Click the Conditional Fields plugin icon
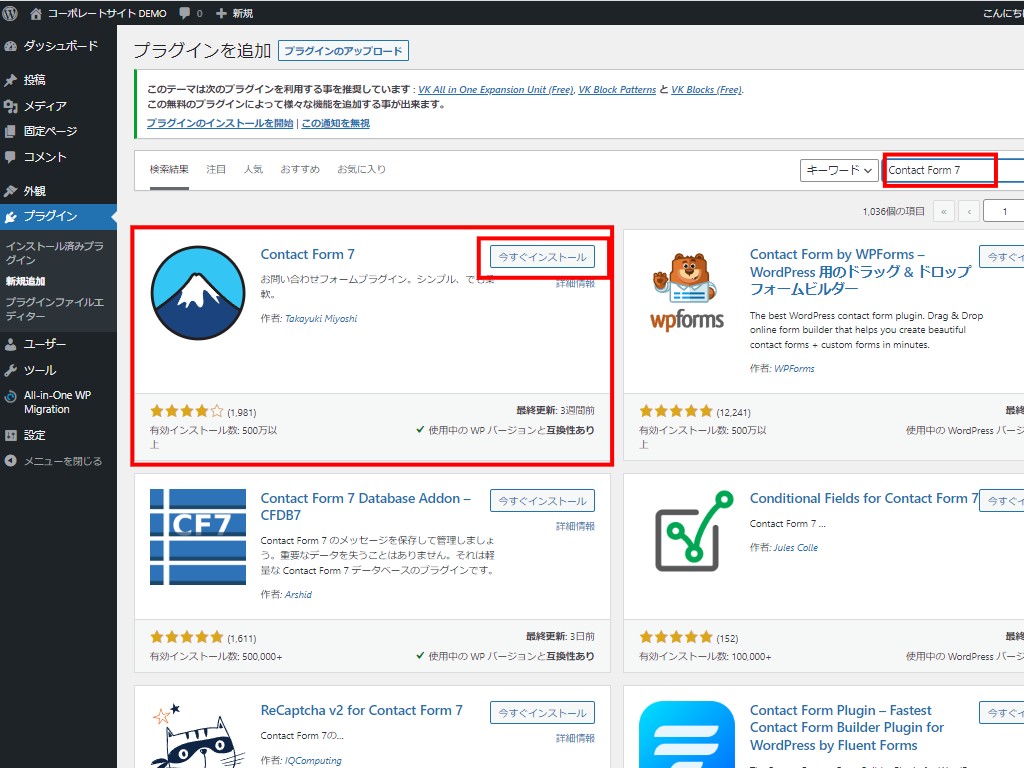The height and width of the screenshot is (768, 1024). [687, 537]
